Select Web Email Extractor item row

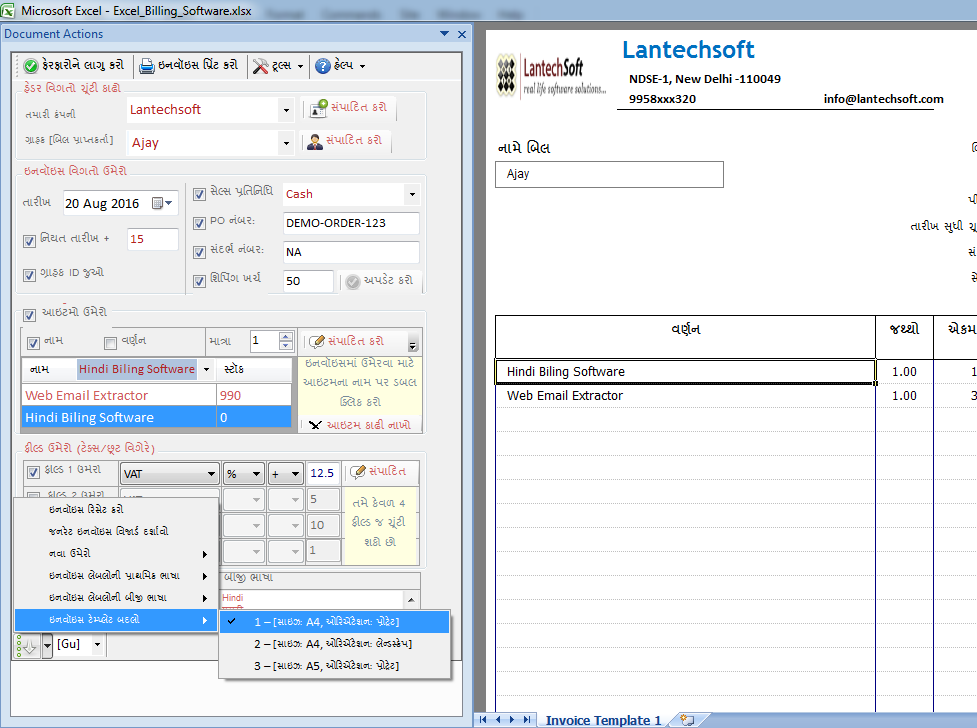156,395
